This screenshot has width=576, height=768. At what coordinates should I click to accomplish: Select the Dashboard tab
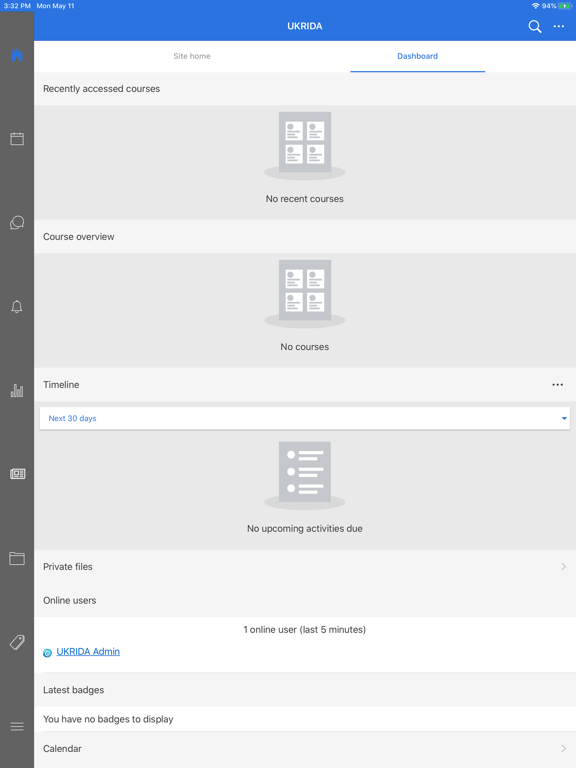tap(417, 56)
